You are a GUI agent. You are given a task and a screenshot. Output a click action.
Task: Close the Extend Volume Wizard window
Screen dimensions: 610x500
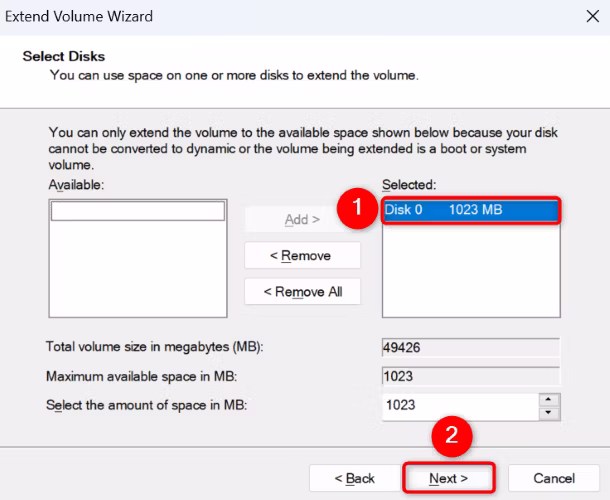(x=592, y=16)
